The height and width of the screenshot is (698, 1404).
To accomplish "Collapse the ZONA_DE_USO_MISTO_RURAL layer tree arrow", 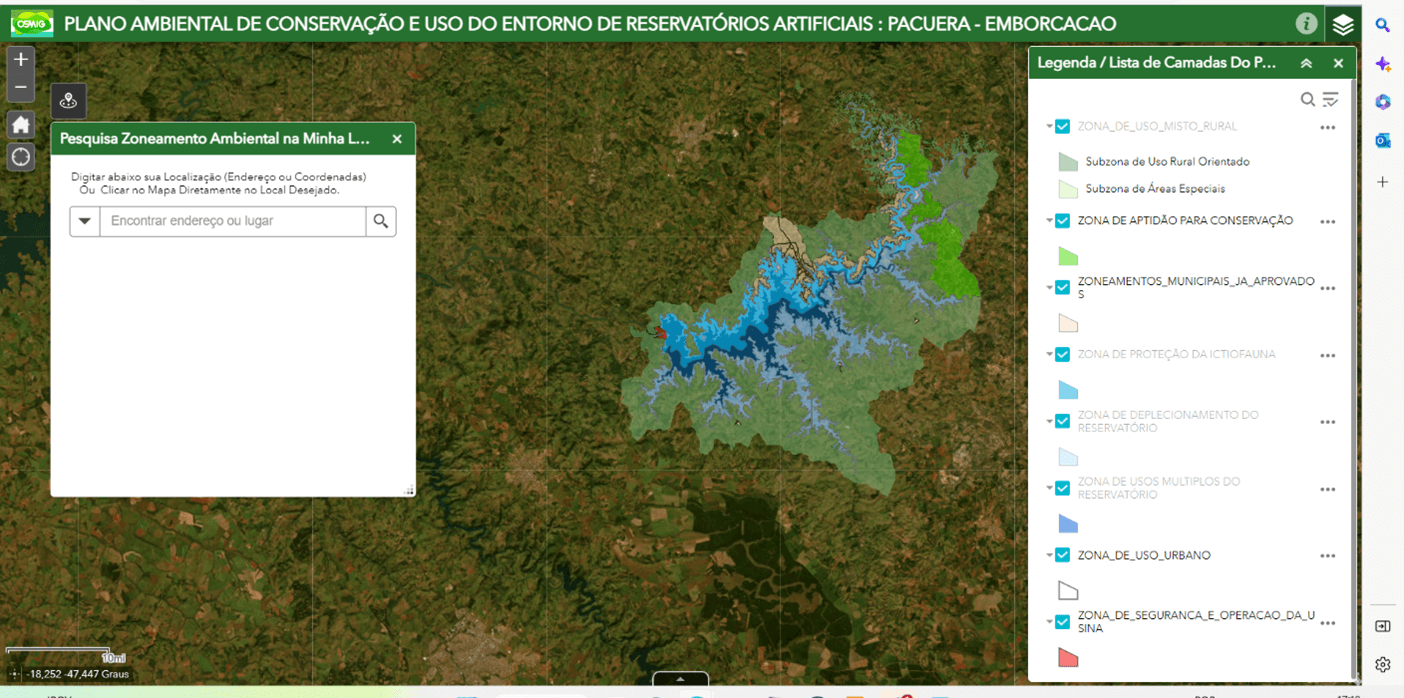I will [x=1050, y=127].
